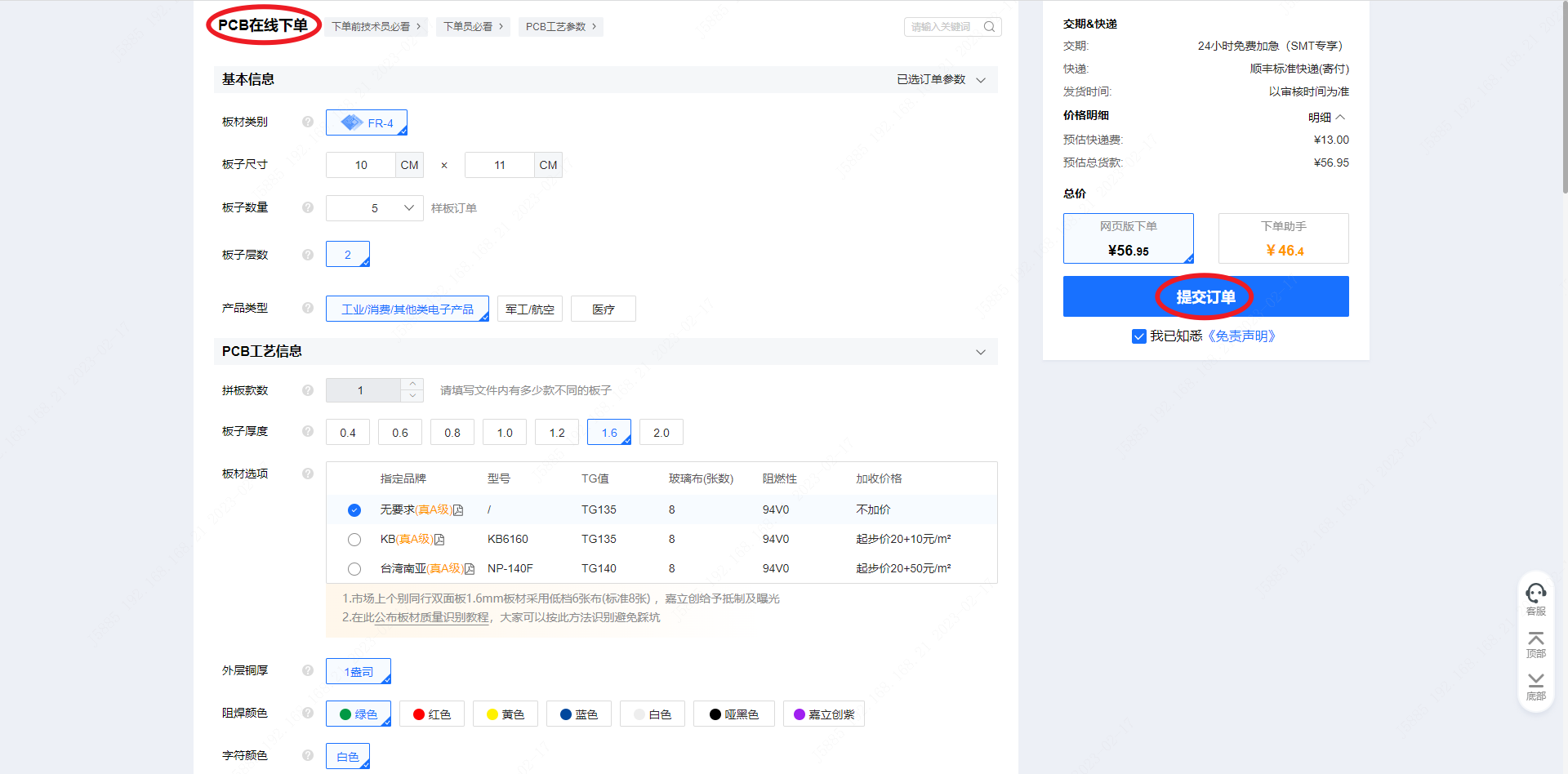Click help icon beside 阻焊颜色

[x=308, y=713]
